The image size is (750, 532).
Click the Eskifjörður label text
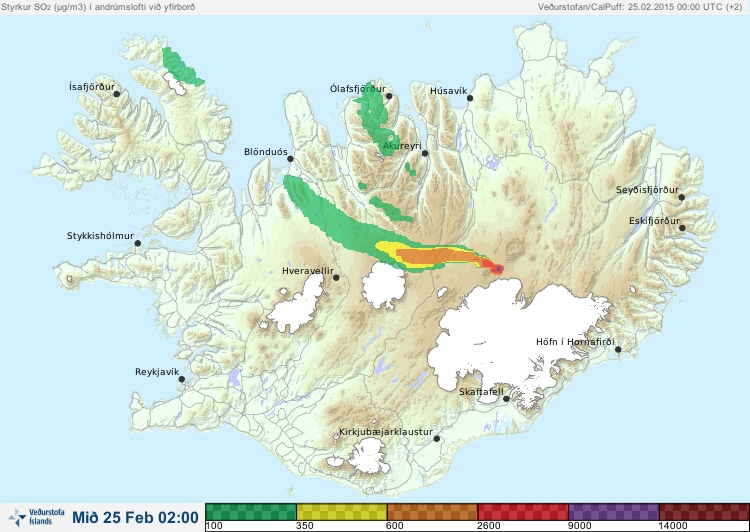[654, 221]
